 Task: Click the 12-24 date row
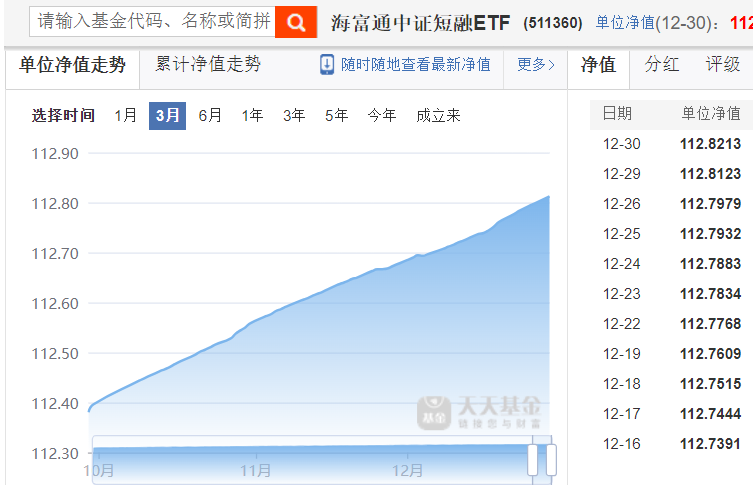pos(622,264)
